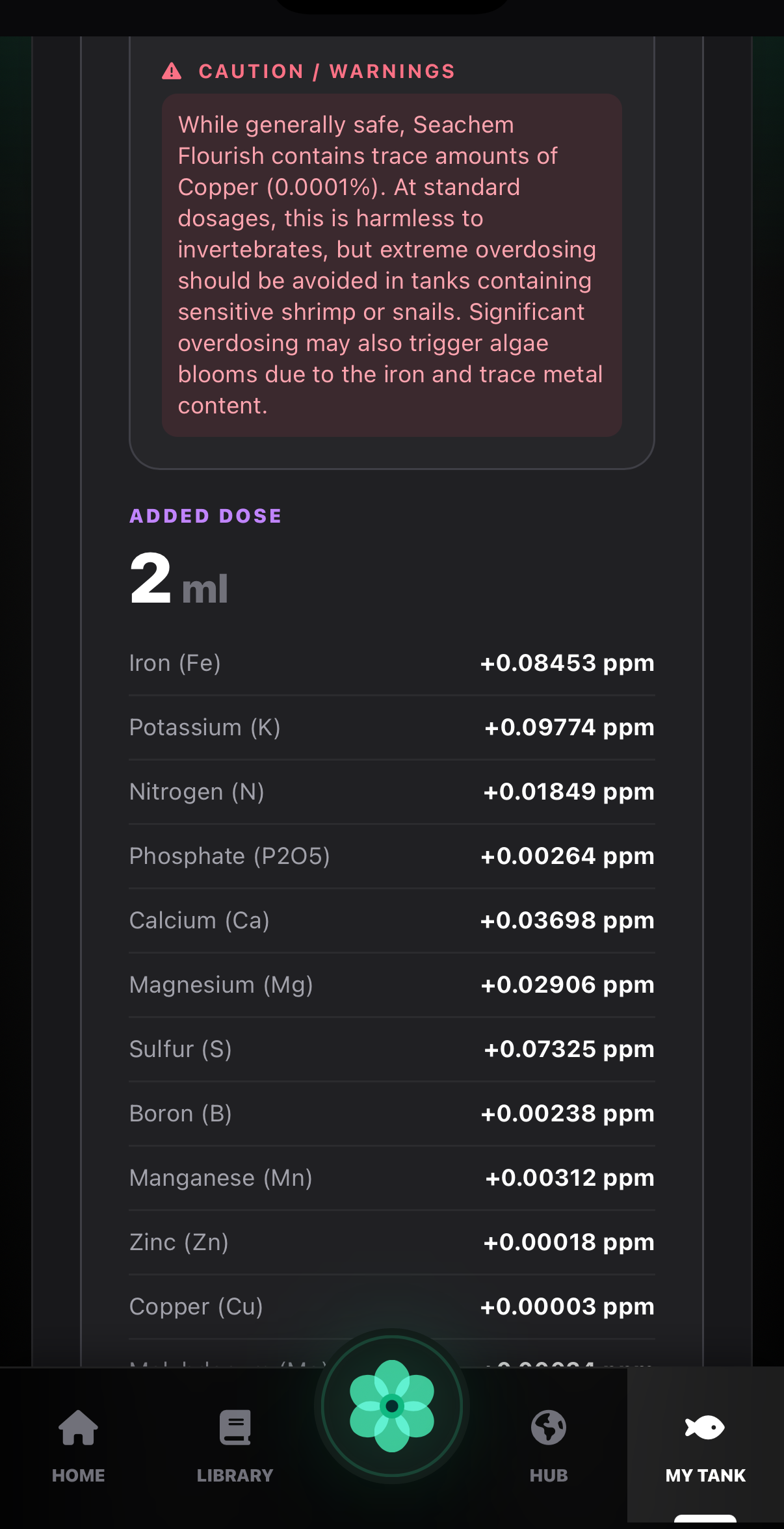Tap the 2 ml added dose value

(179, 580)
